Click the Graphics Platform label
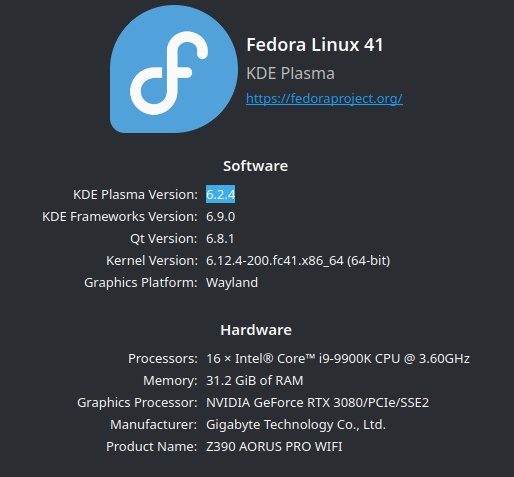This screenshot has width=514, height=477. [141, 283]
